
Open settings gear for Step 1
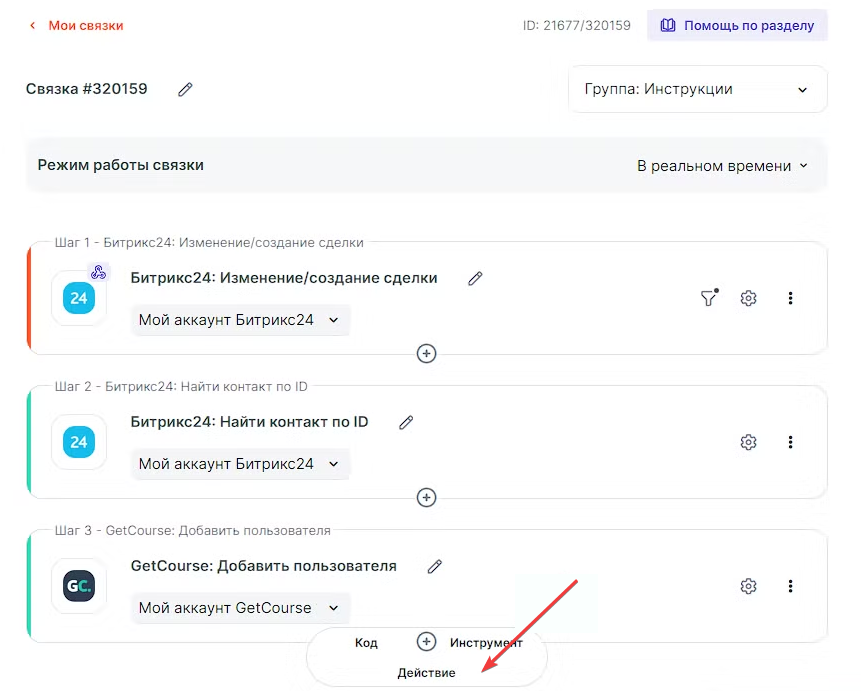coord(748,298)
